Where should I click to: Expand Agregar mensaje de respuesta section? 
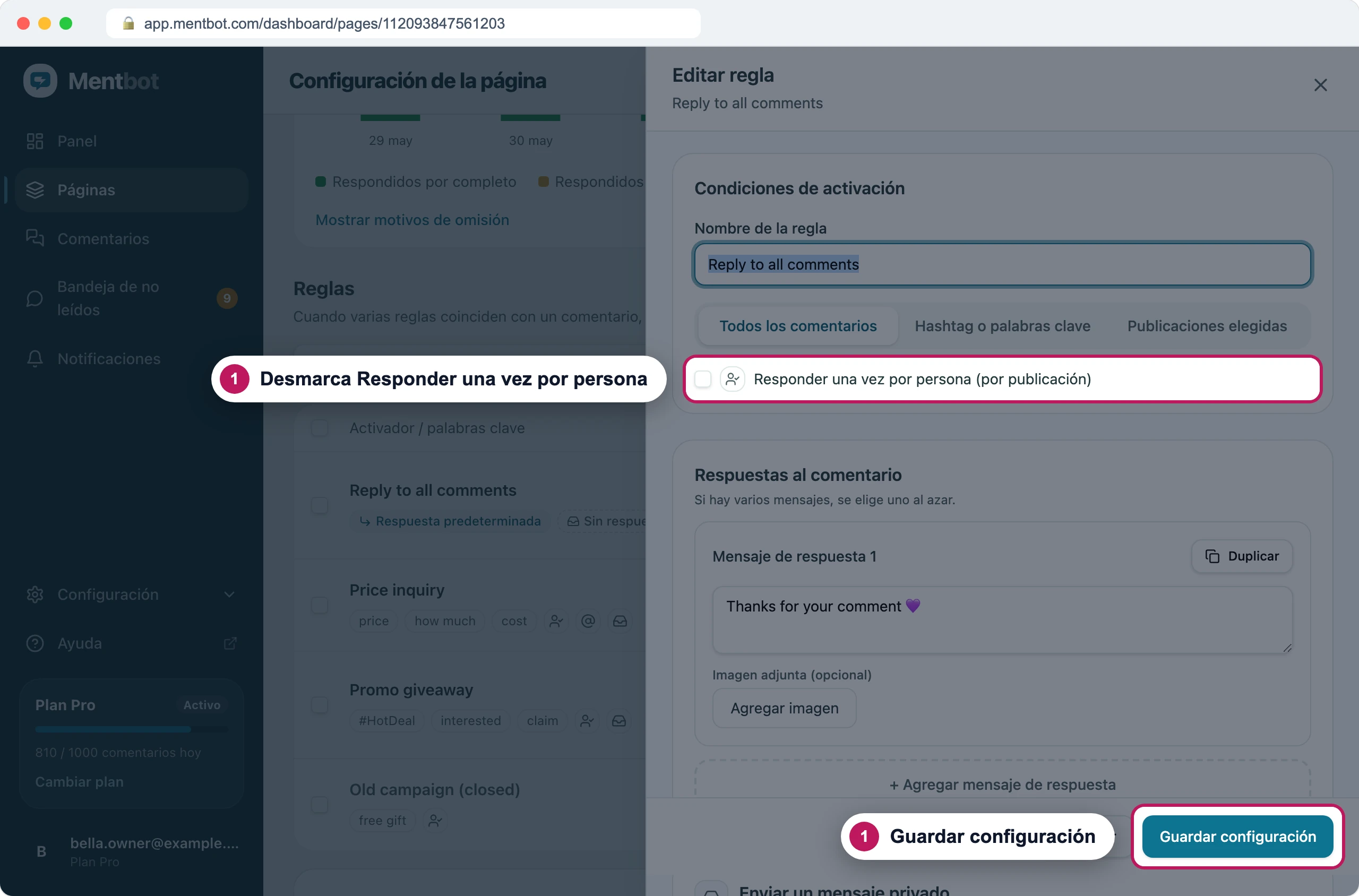coord(1002,785)
